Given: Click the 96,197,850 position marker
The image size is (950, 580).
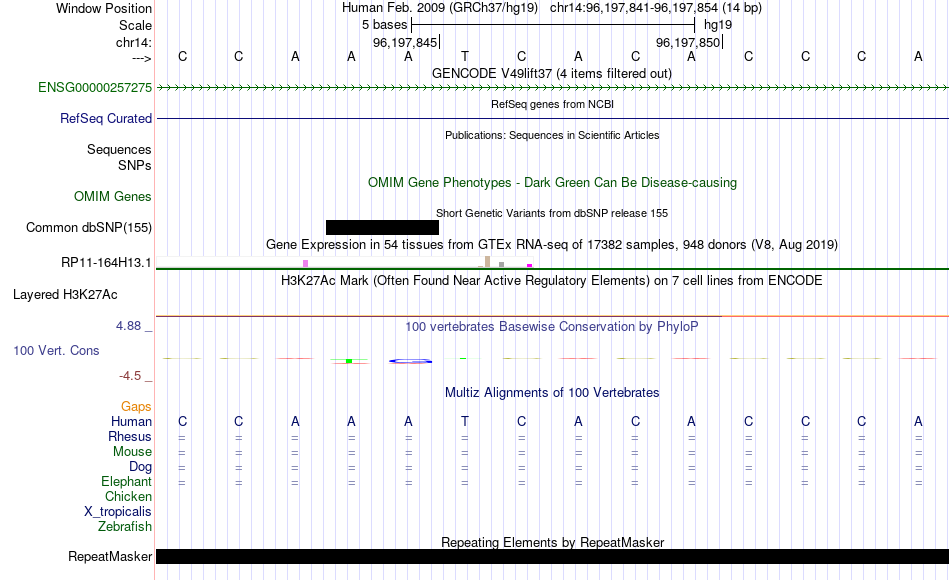Looking at the screenshot, I should 688,42.
